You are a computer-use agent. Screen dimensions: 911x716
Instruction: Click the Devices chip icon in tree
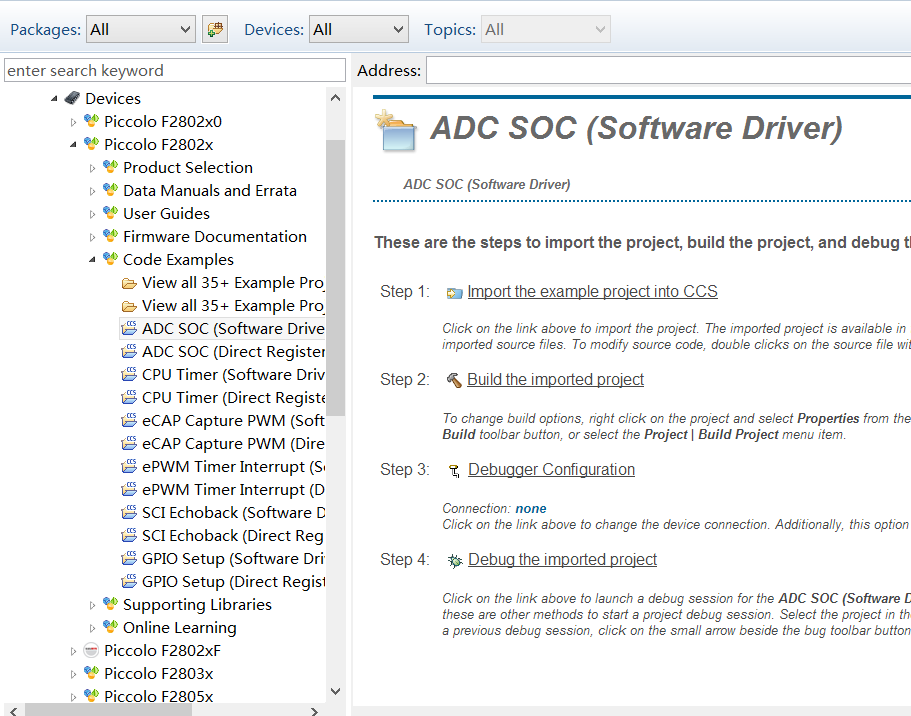point(72,98)
